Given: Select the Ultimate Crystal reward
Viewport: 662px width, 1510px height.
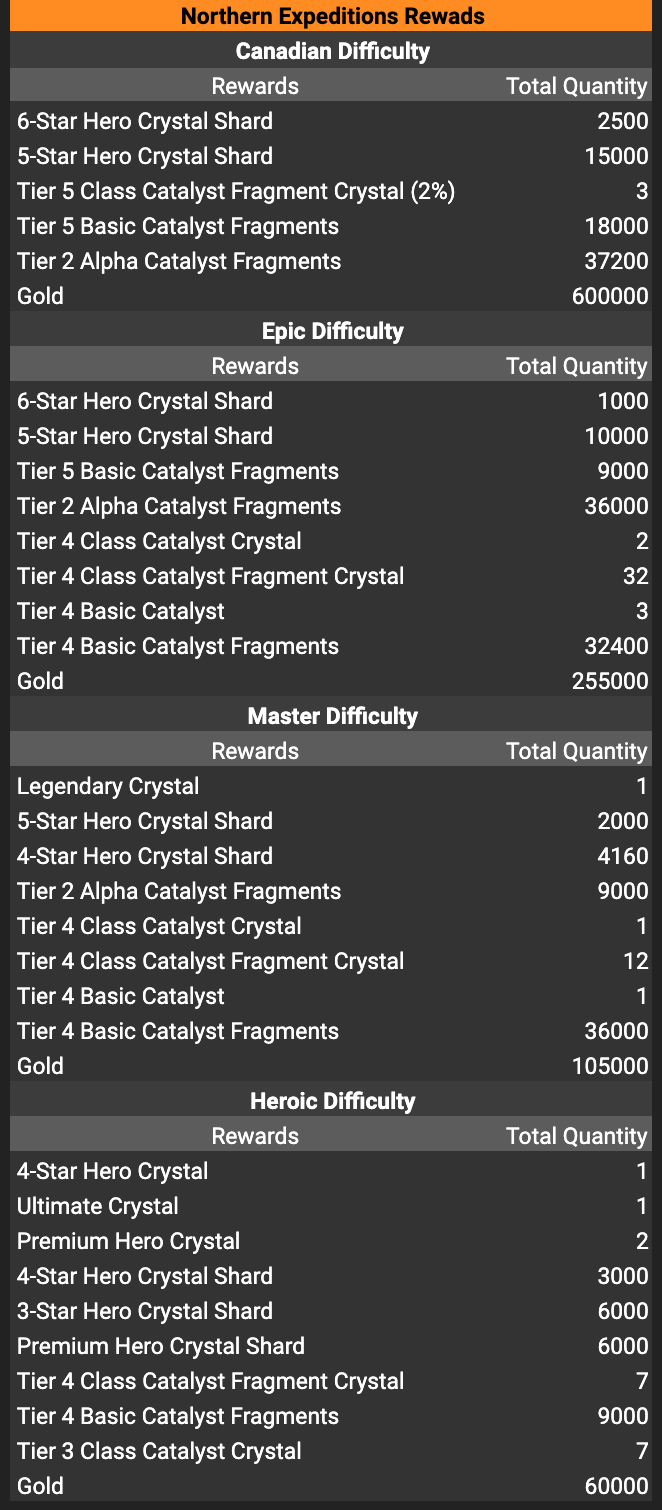Looking at the screenshot, I should pyautogui.click(x=98, y=1206).
